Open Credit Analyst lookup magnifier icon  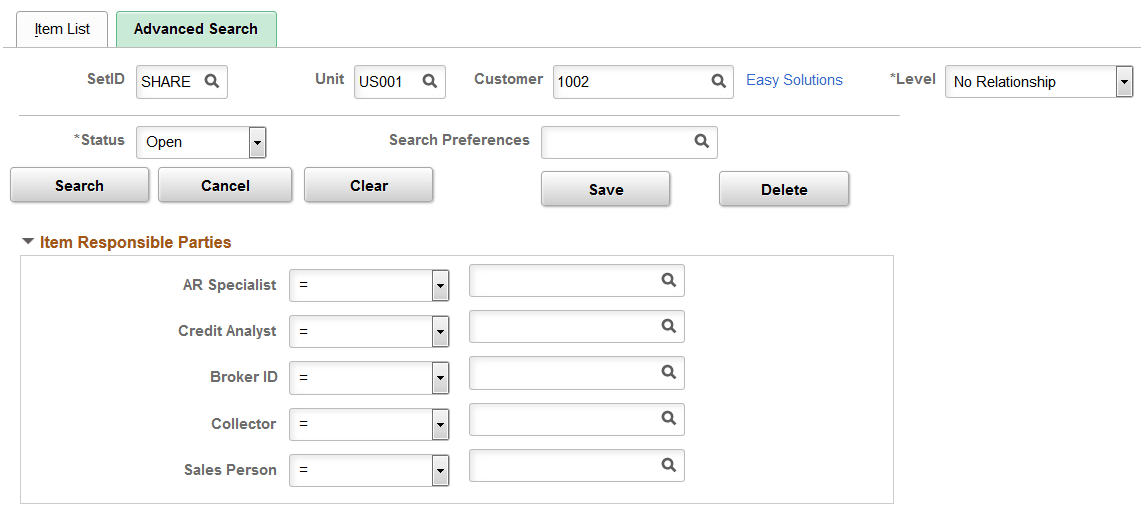[669, 326]
